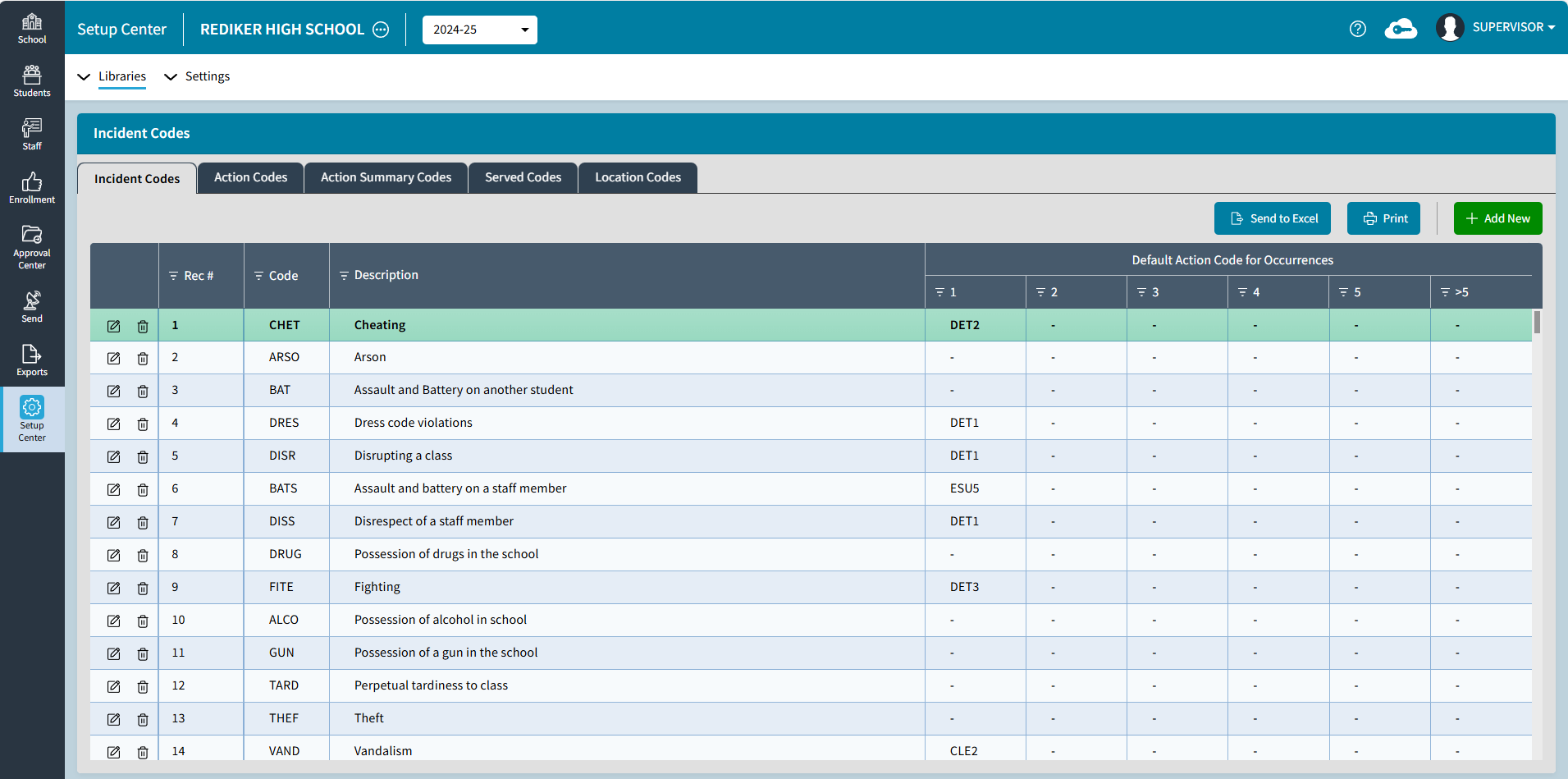Switch to the Action Codes tab

click(x=250, y=177)
